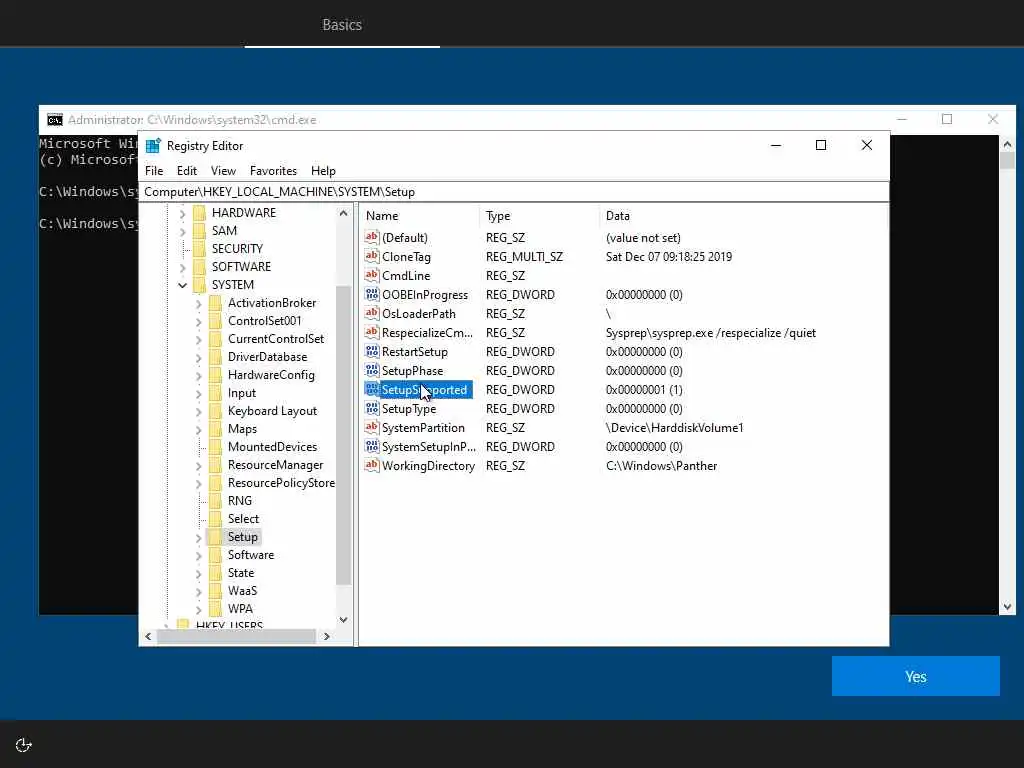Viewport: 1024px width, 768px height.
Task: Switch to the Basics tab
Action: coord(342,24)
